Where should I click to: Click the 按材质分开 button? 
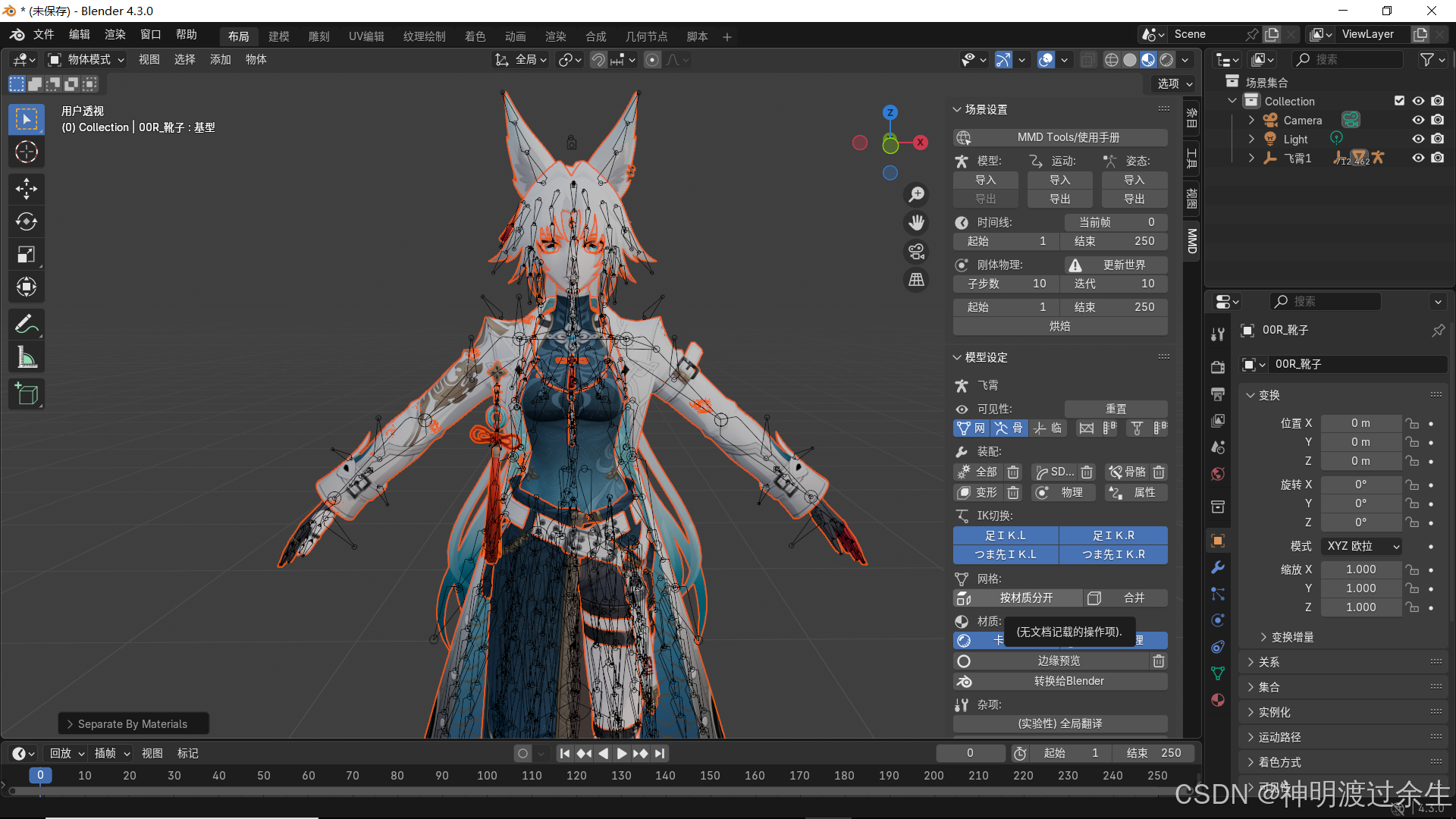click(1026, 598)
